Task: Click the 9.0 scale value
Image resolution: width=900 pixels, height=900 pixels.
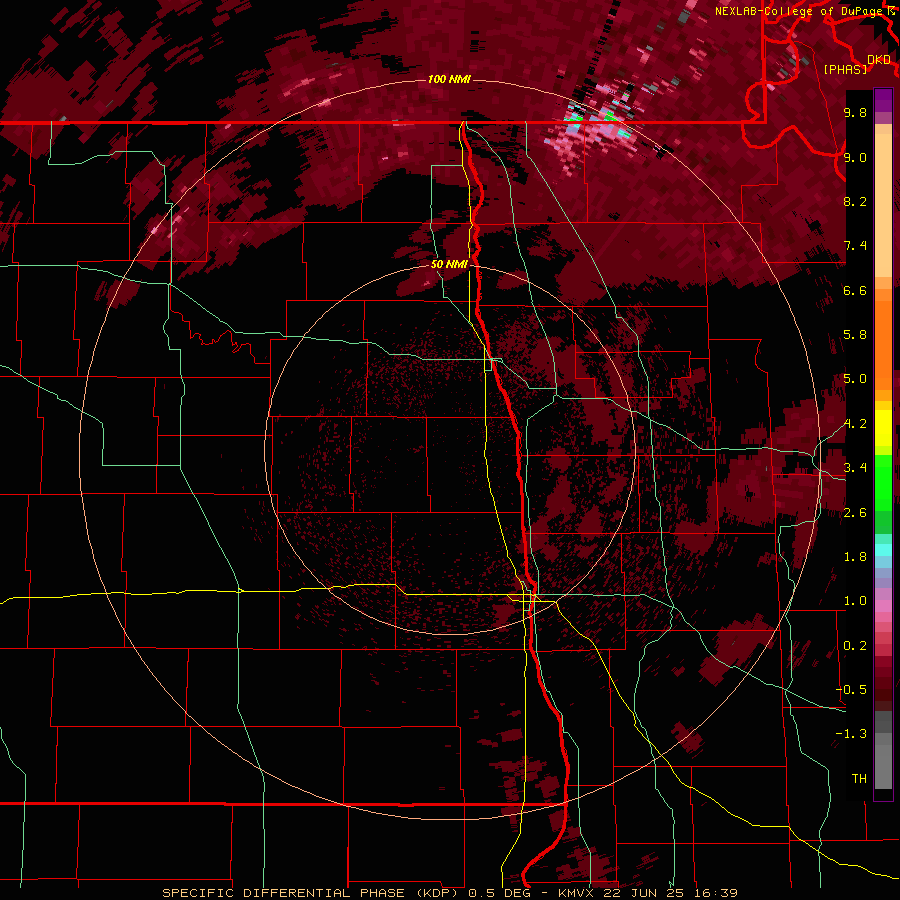Action: (x=855, y=157)
